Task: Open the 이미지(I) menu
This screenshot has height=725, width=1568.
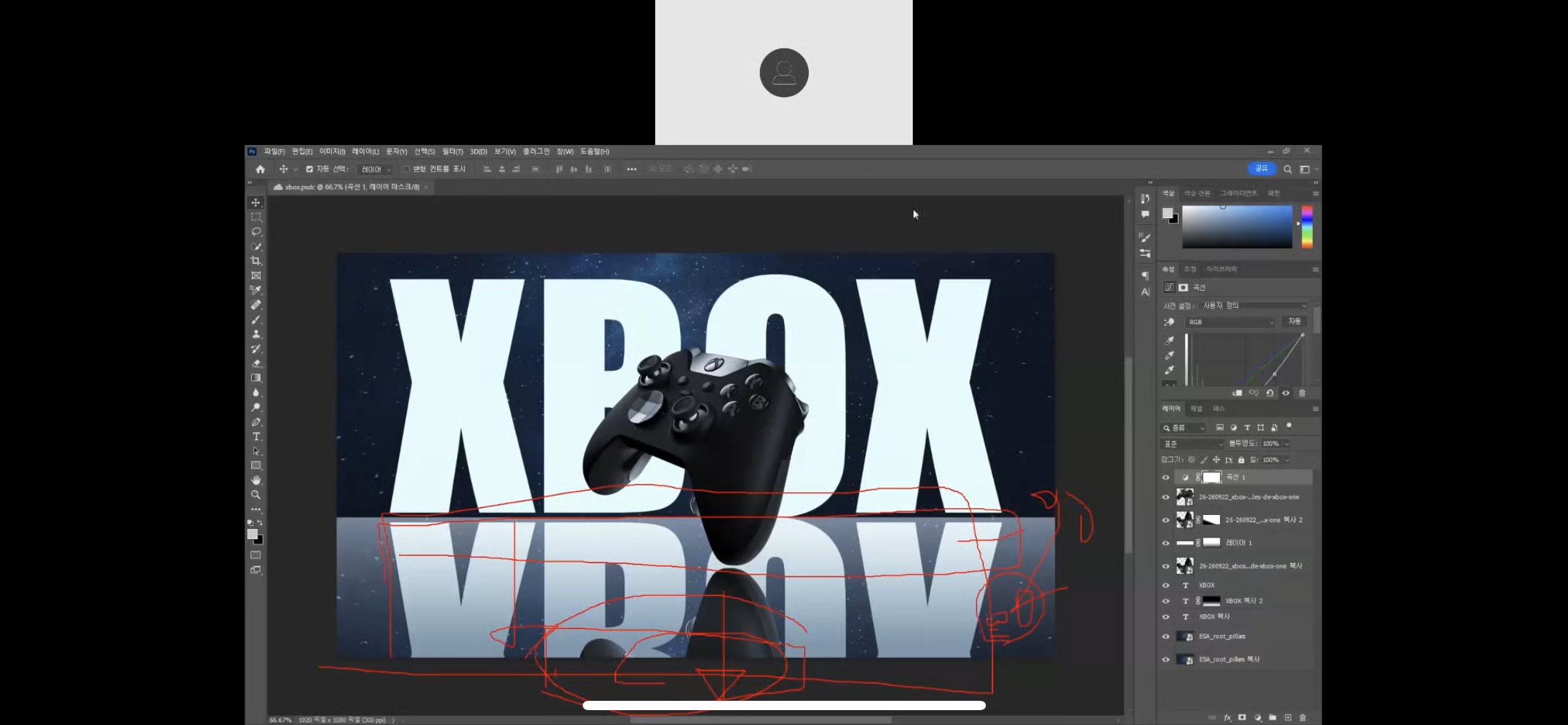Action: [333, 152]
